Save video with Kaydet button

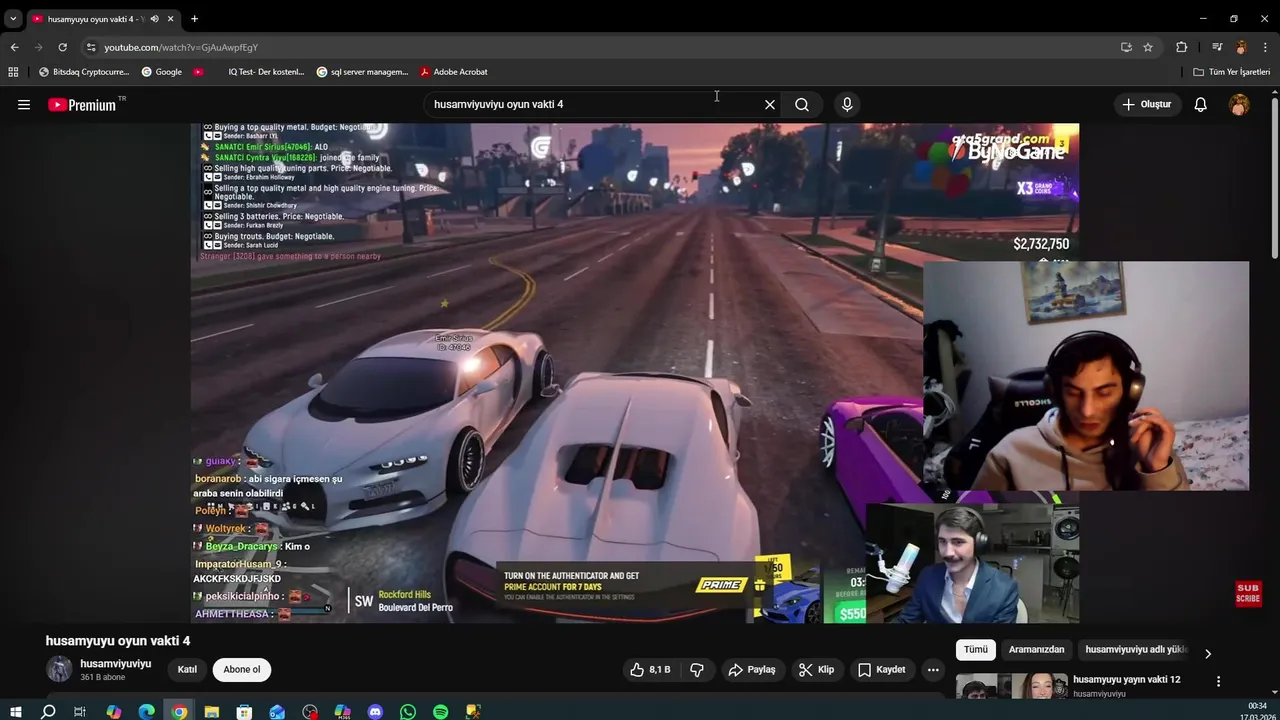pos(881,670)
